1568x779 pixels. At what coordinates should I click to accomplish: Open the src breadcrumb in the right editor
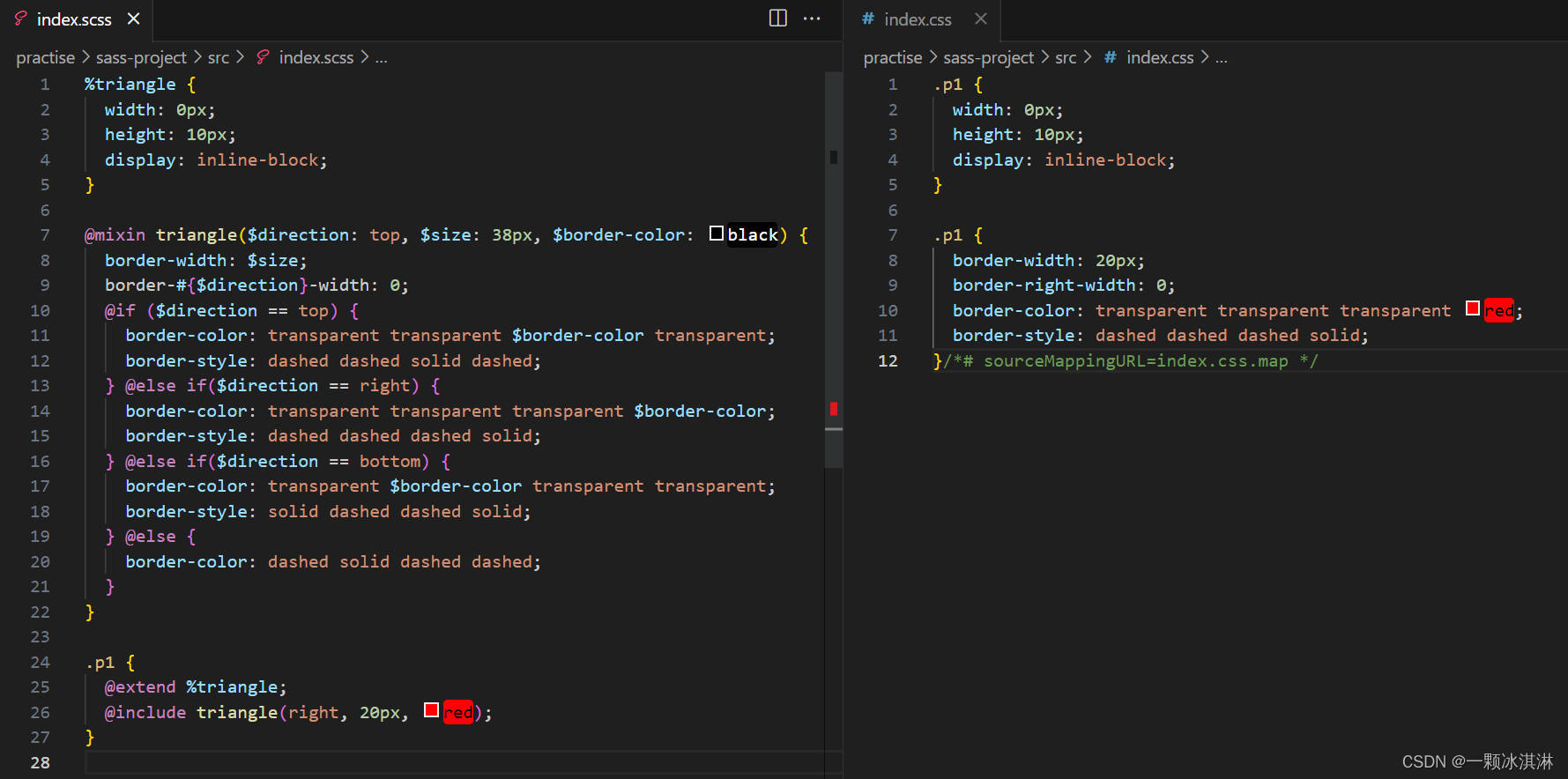click(x=1066, y=57)
